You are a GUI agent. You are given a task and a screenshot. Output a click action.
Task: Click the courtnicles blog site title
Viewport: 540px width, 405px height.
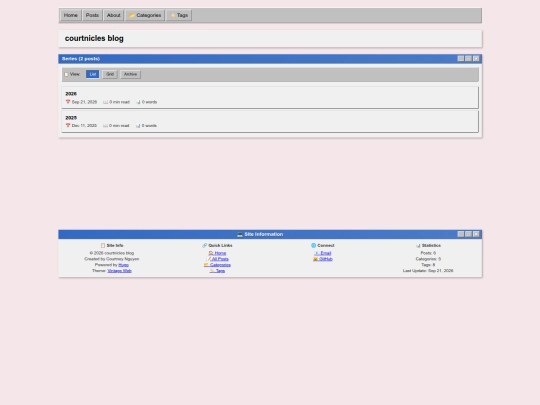pyautogui.click(x=94, y=38)
